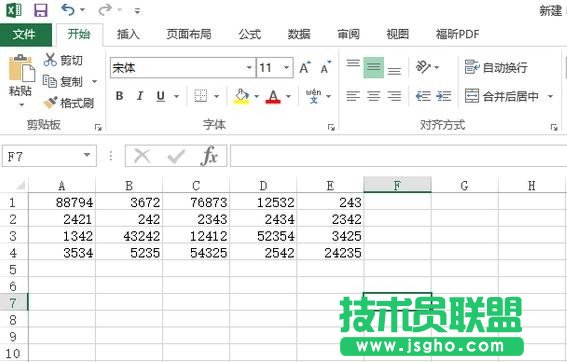Screen dimensions: 567x362
Task: Click Increase Indent icon
Action: 444,96
